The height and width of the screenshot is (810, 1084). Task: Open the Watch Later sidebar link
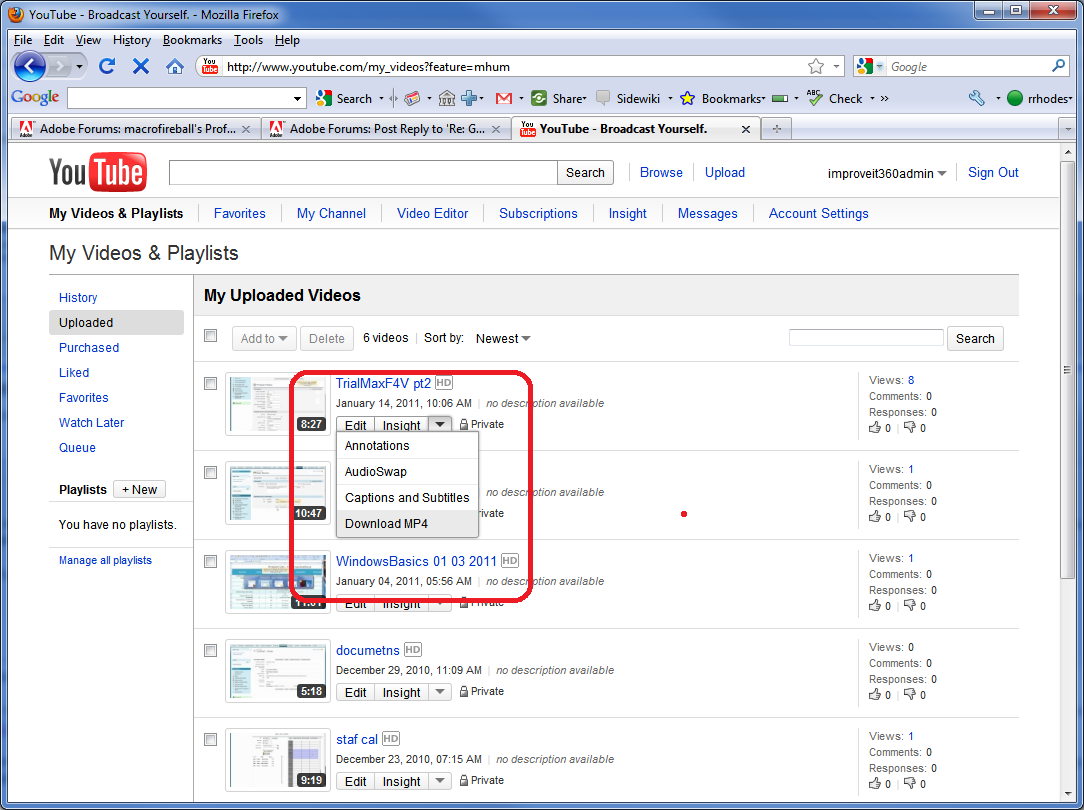91,422
